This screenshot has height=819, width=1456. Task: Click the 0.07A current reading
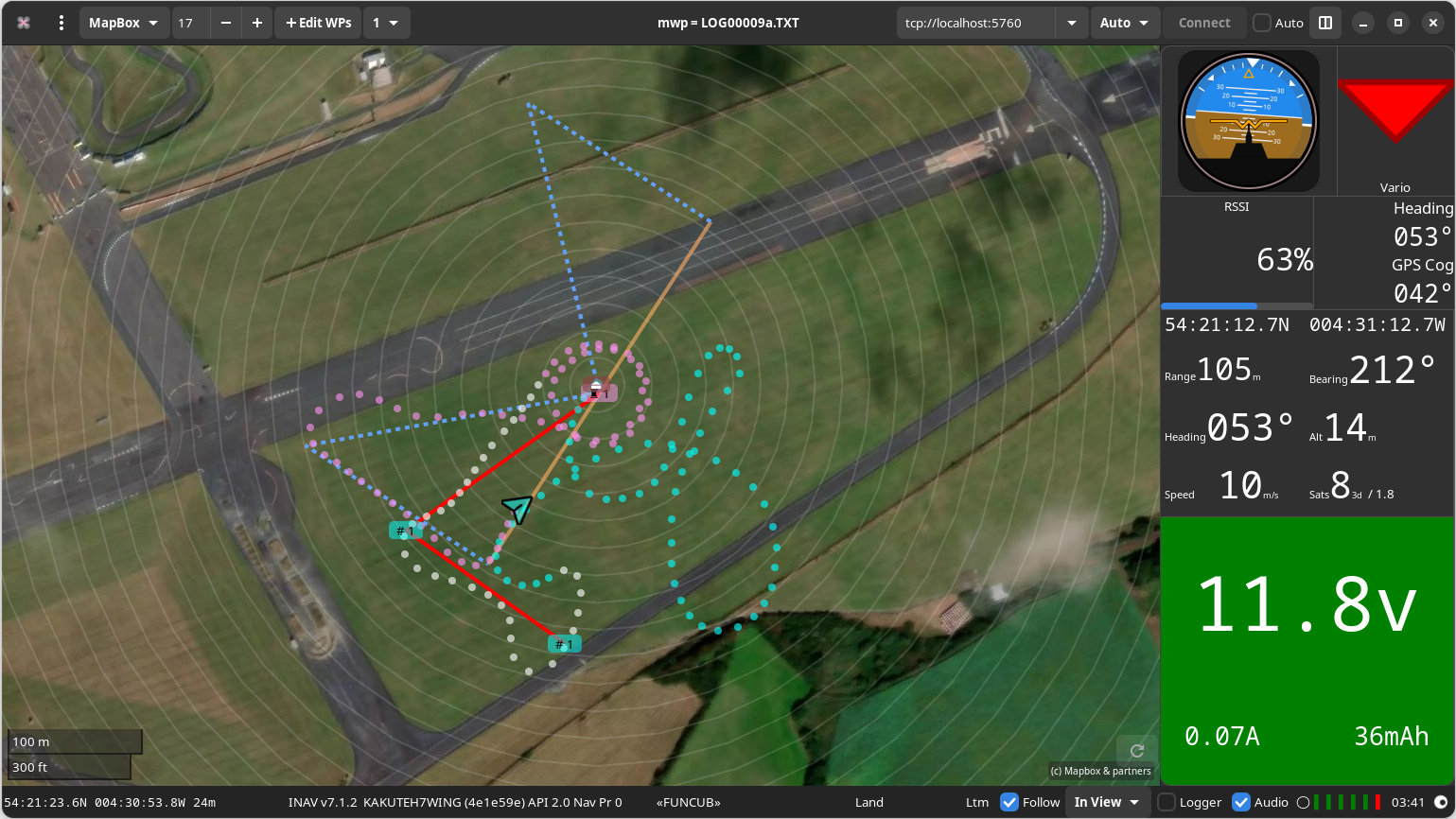coord(1222,737)
